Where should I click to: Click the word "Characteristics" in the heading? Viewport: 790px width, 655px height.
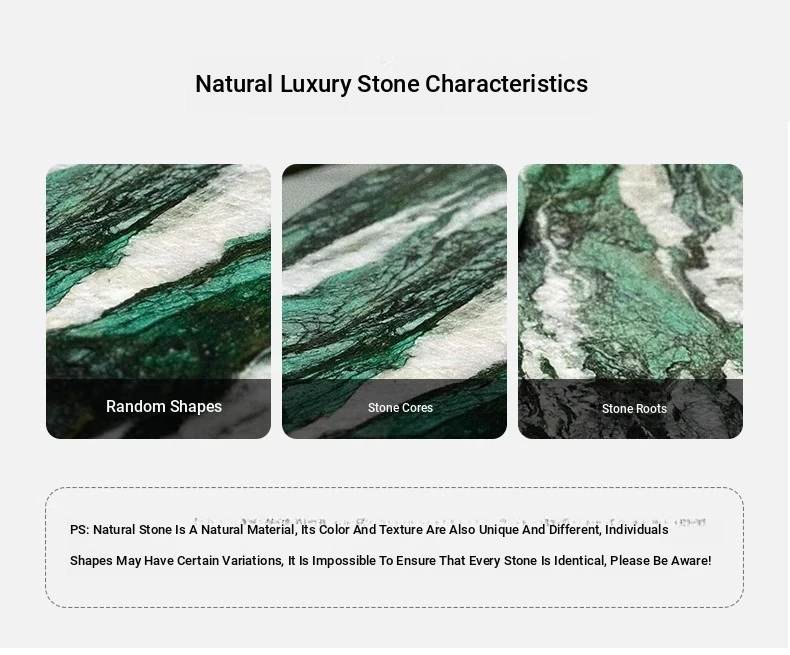click(x=506, y=84)
